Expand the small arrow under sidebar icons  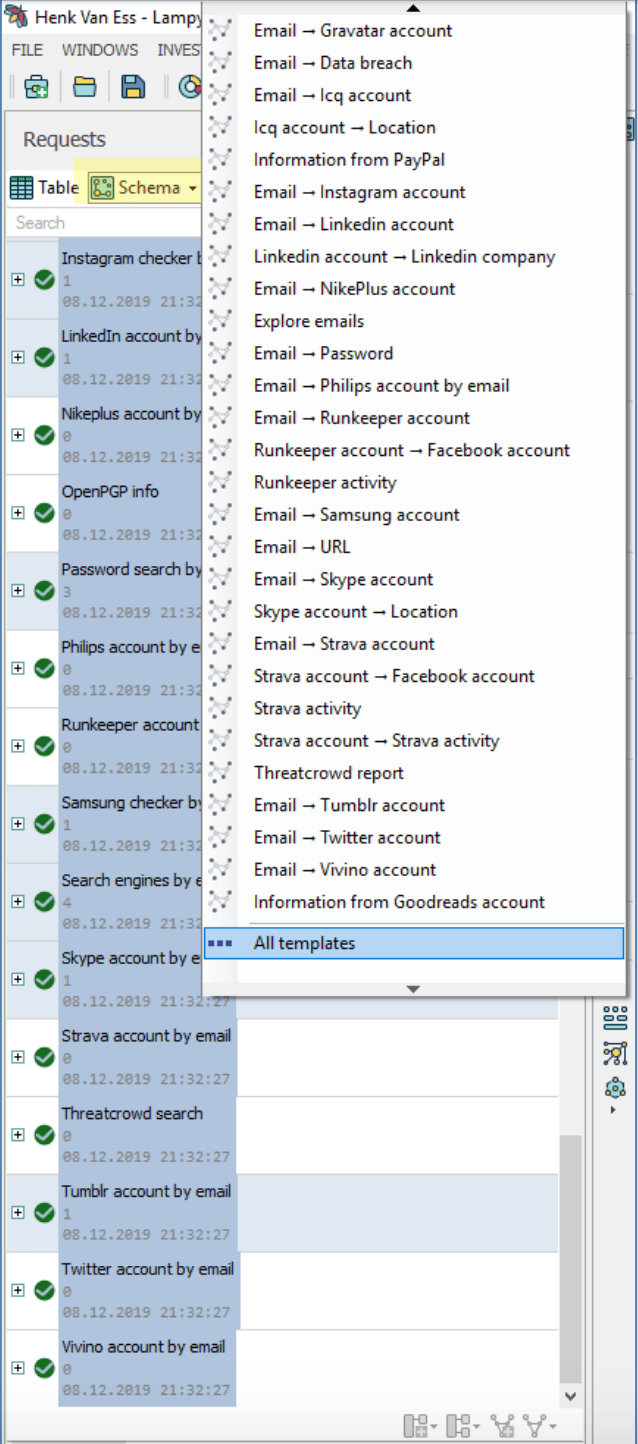[x=612, y=1110]
